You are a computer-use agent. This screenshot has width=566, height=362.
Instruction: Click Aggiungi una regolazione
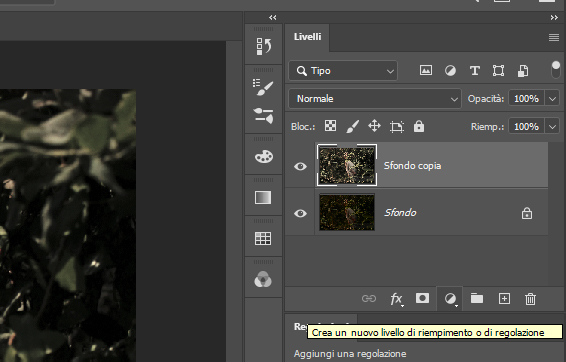click(x=350, y=354)
